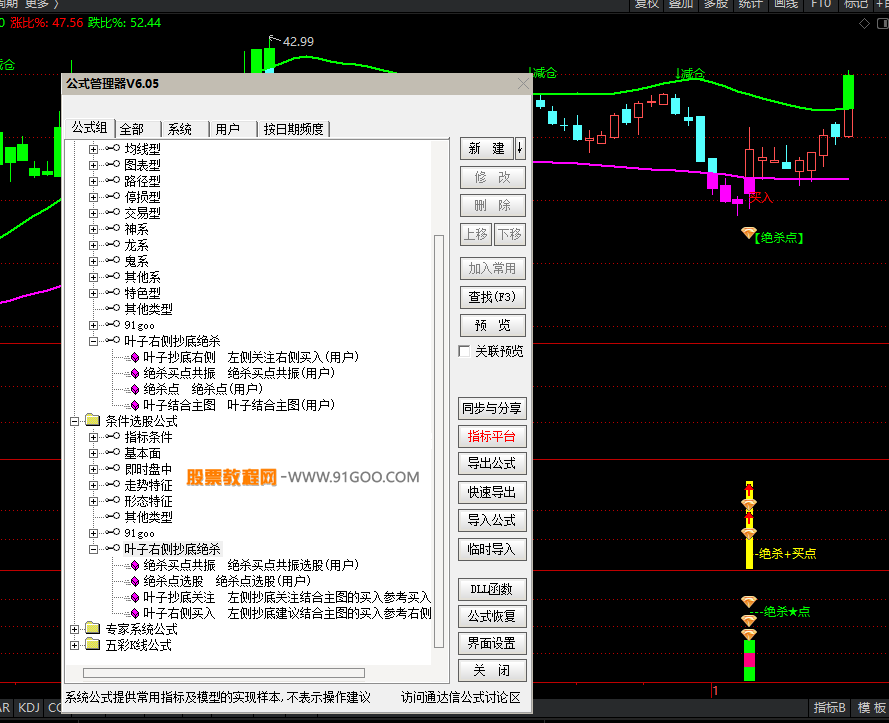The width and height of the screenshot is (889, 723).
Task: Click the 五彩K线公式 folder icon
Action: [92, 644]
